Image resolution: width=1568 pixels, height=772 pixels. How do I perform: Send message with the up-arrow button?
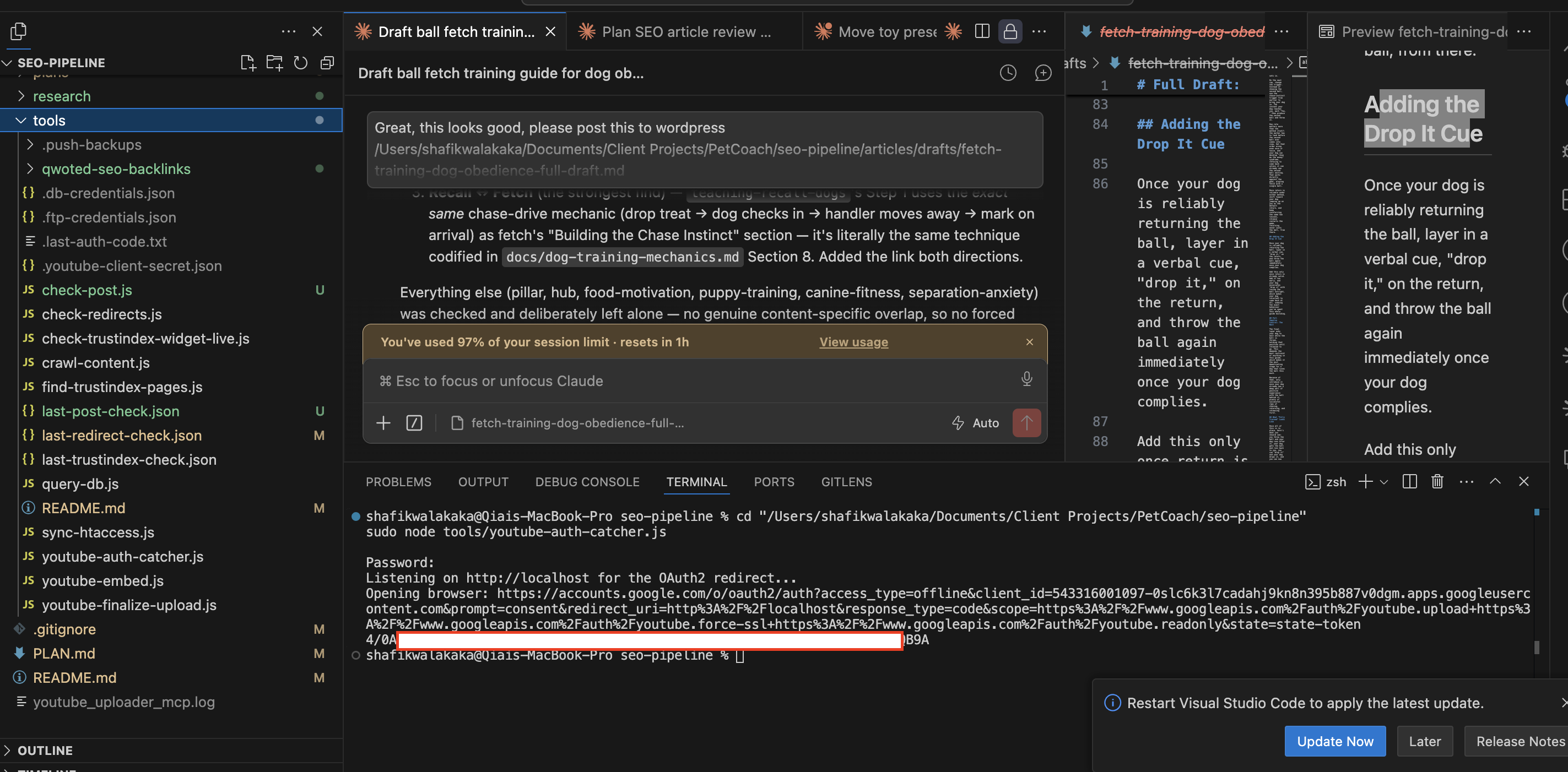pos(1026,422)
